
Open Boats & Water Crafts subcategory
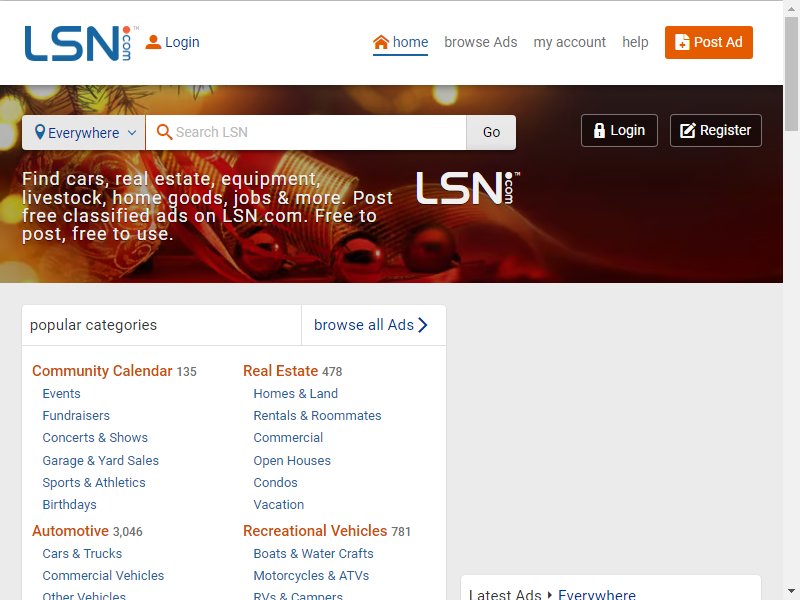tap(313, 554)
